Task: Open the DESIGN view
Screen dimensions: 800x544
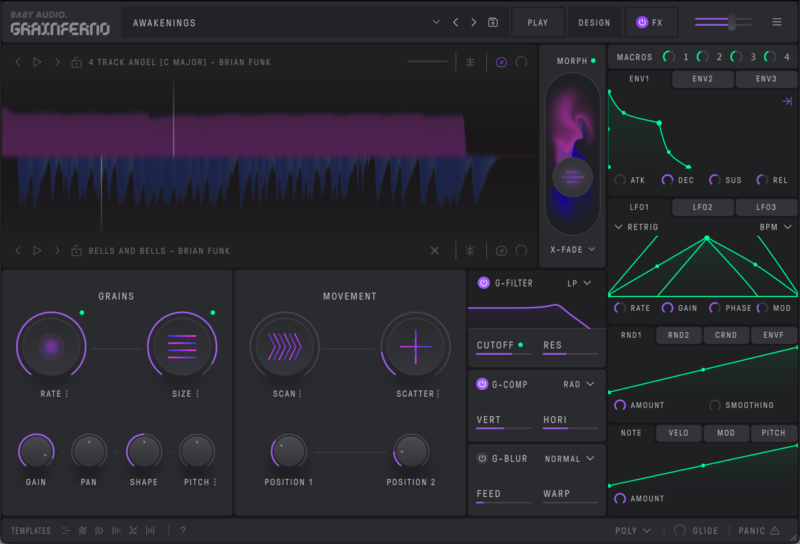Action: coord(594,22)
